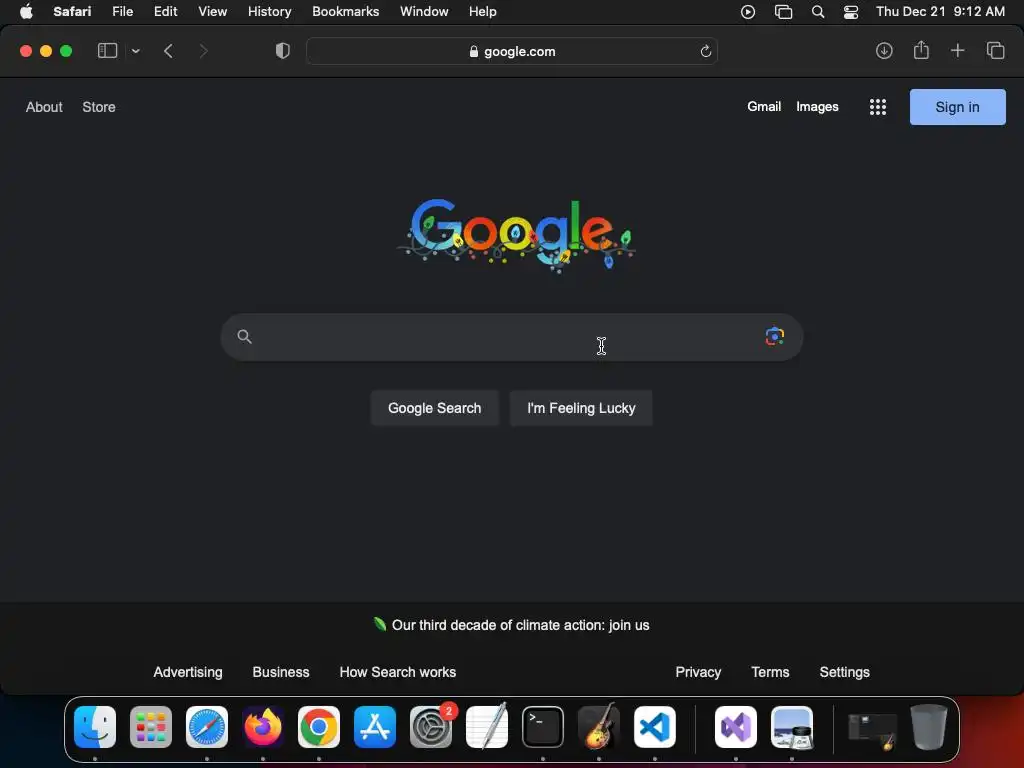1024x768 pixels.
Task: Click the magnifier icon in search box
Action: point(244,336)
